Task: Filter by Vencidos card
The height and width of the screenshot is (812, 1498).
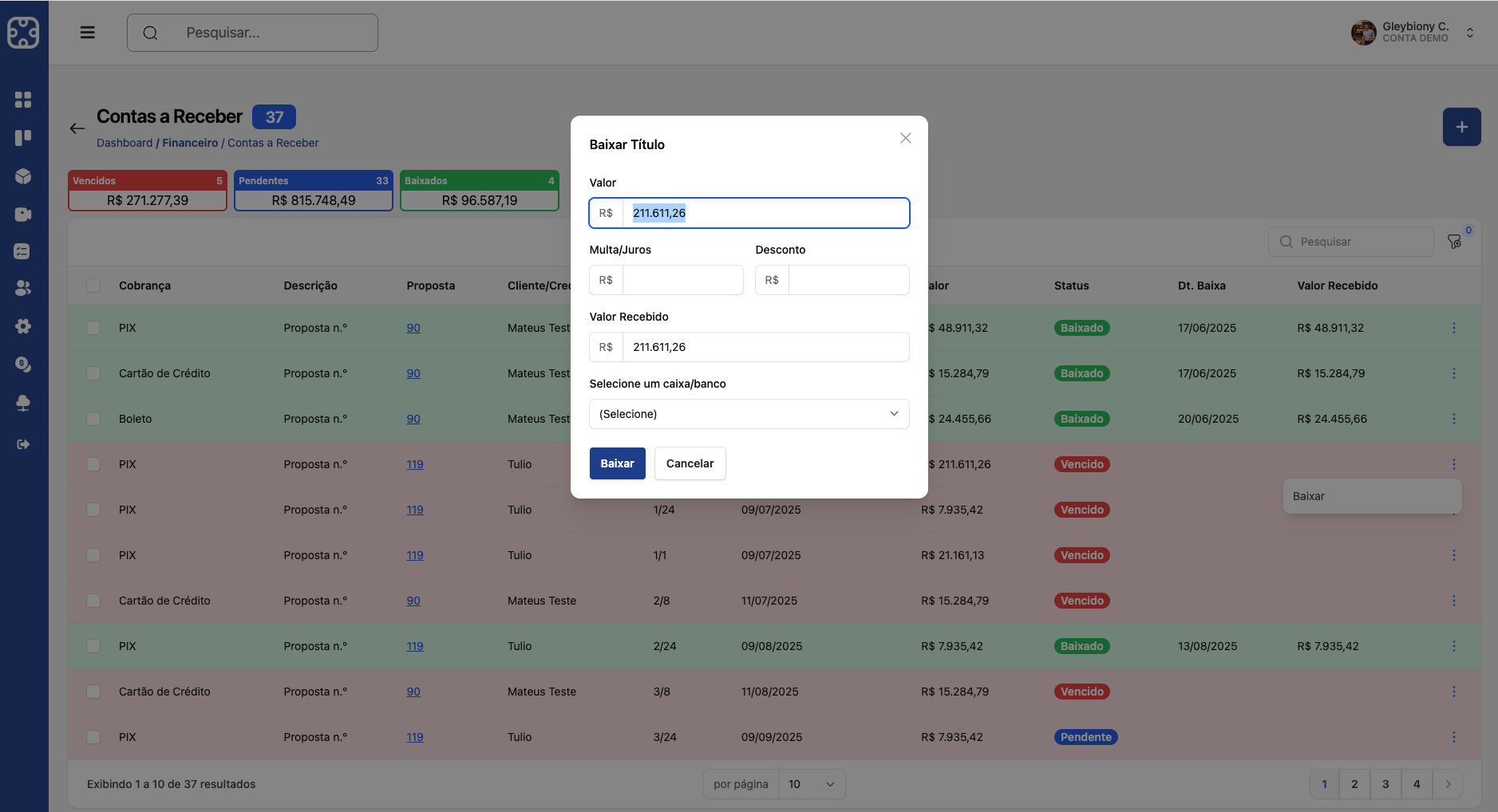Action: coord(148,191)
